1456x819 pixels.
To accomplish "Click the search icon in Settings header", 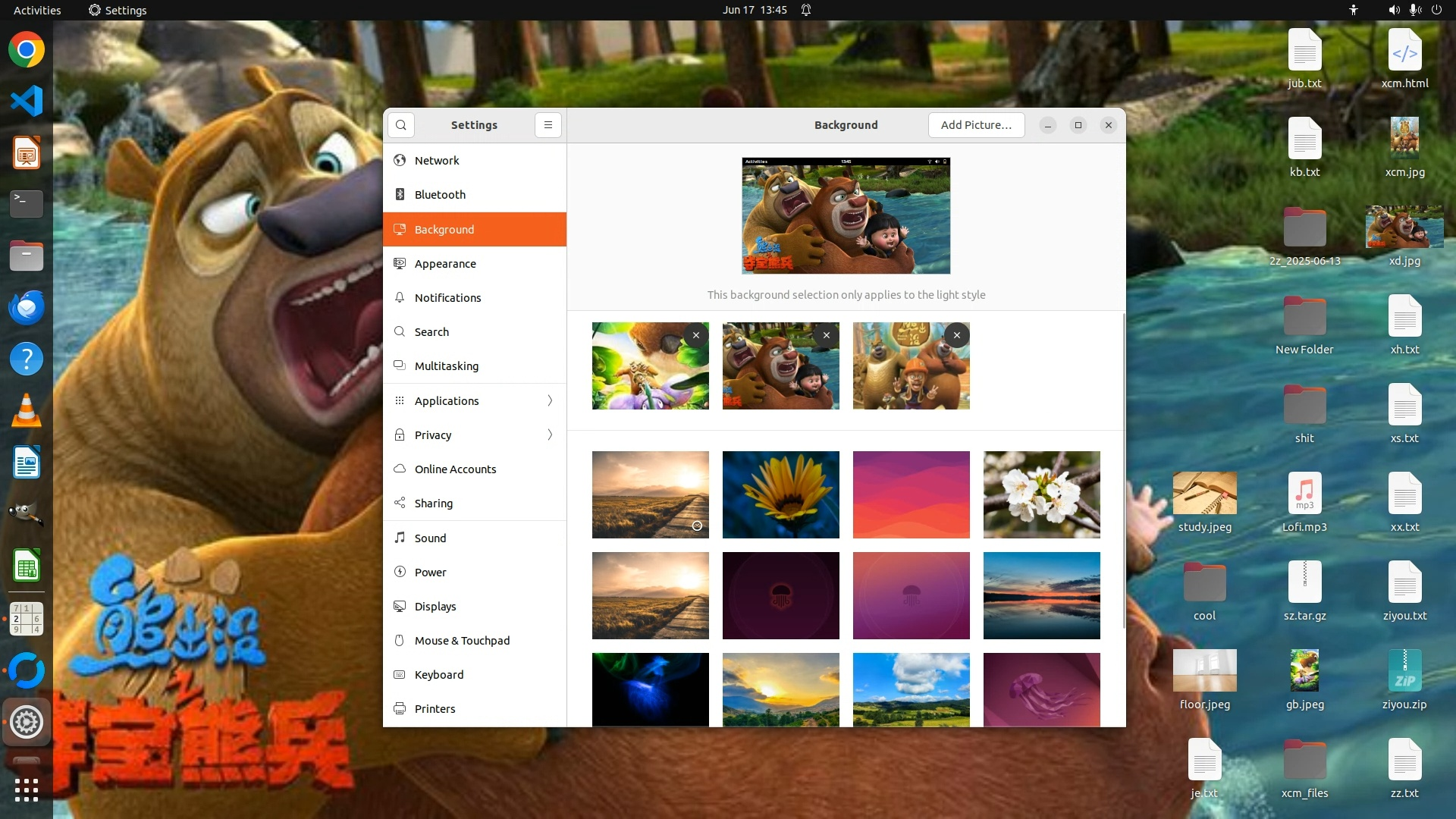I will (x=400, y=125).
